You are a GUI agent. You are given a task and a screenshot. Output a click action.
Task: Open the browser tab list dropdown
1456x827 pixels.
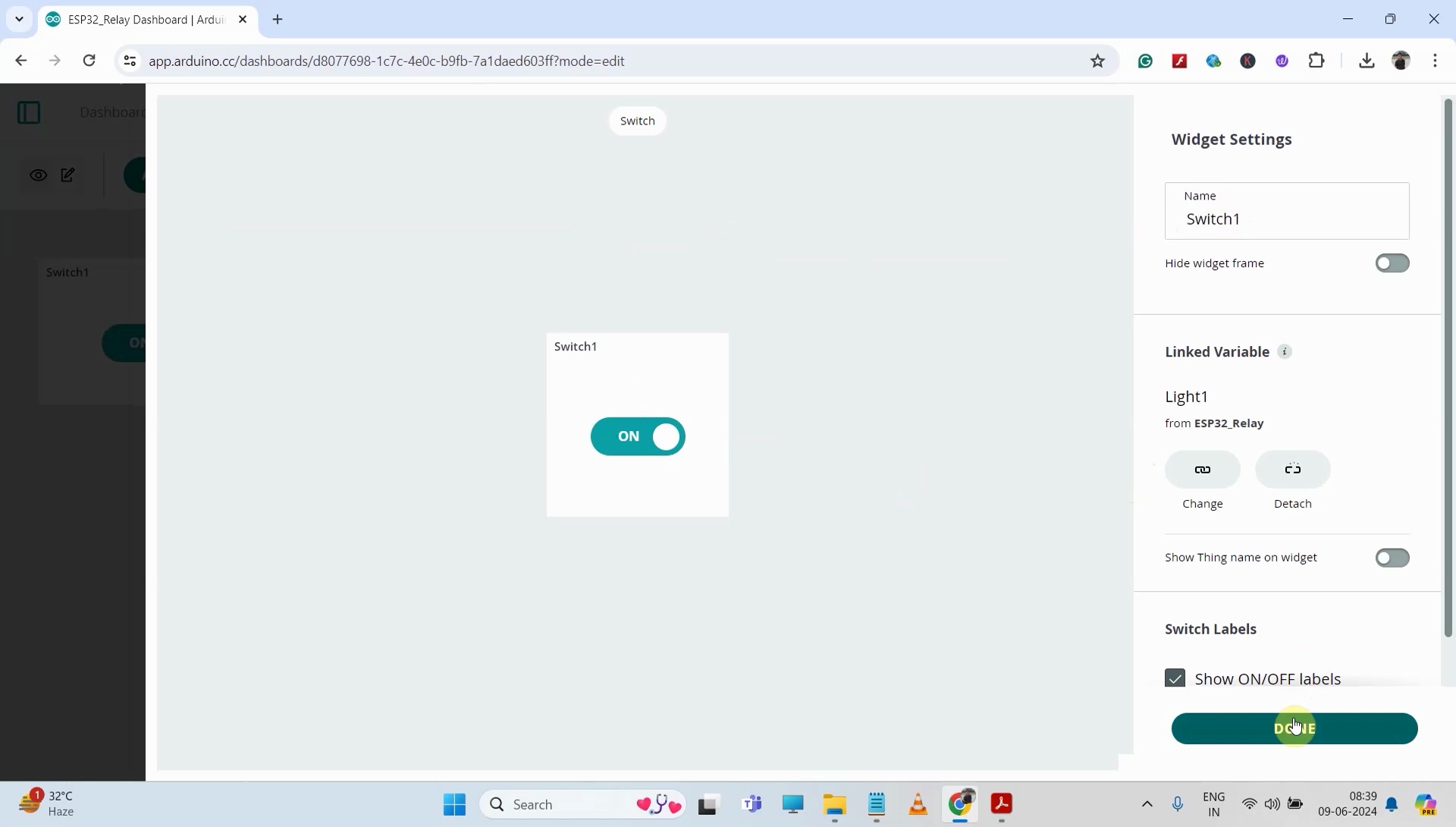point(19,19)
